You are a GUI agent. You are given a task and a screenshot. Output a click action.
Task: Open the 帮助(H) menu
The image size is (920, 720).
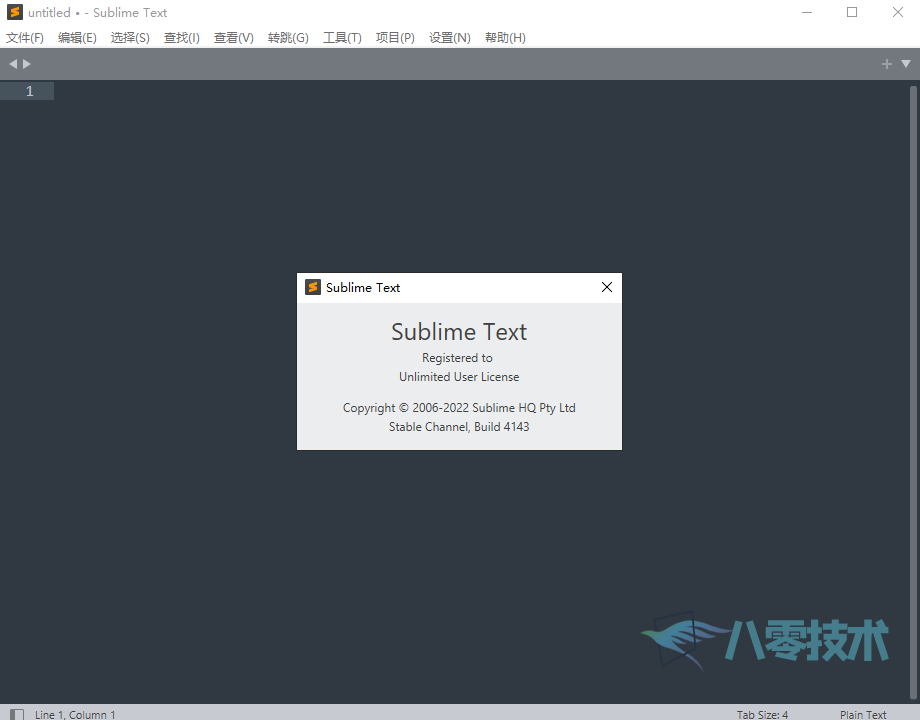(505, 38)
